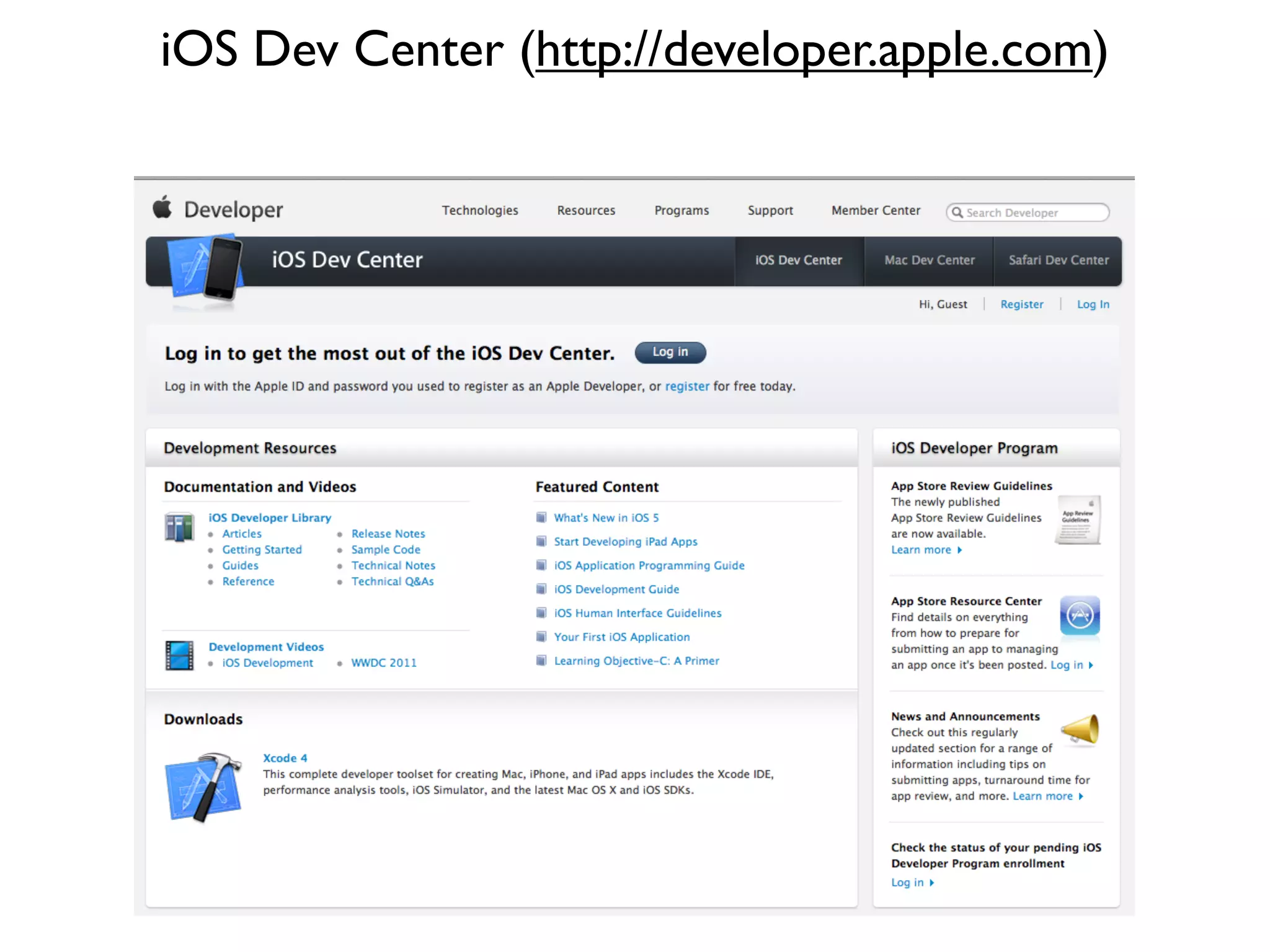Open the iOS Development videos link
Image resolution: width=1270 pixels, height=952 pixels.
pos(268,663)
